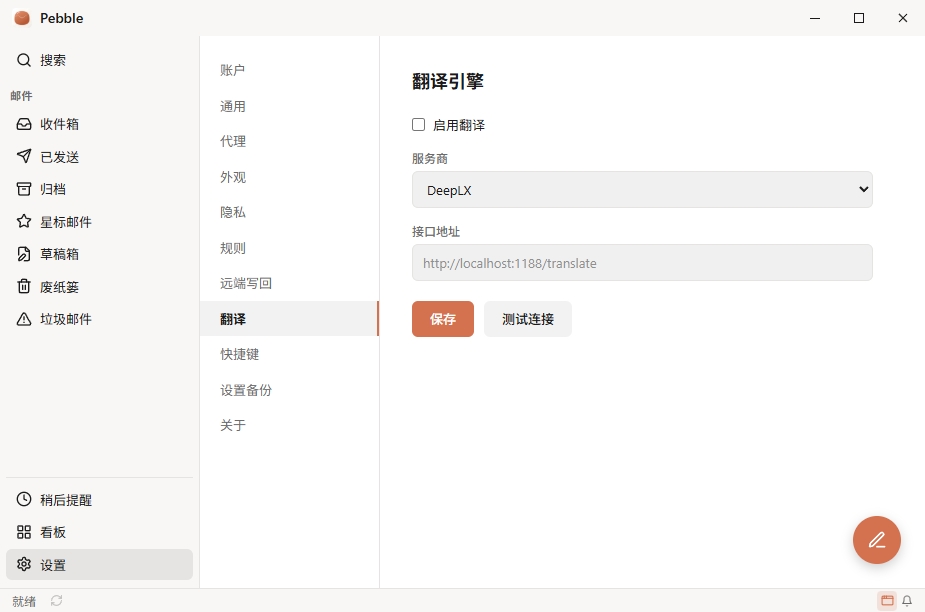Open the 通用 settings tab
Screen dimensions: 925x612
(x=289, y=106)
